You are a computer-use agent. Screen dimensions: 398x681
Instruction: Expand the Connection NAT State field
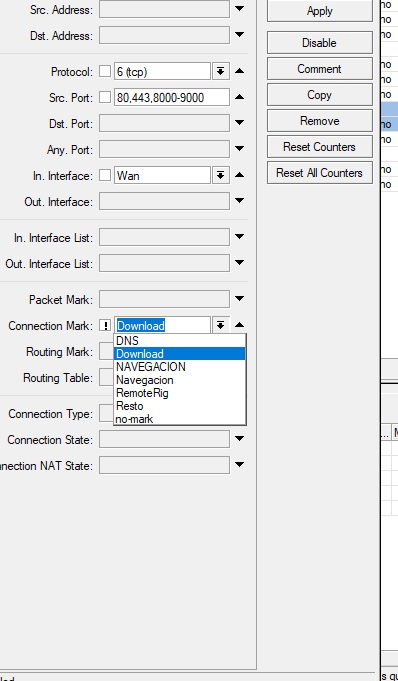(x=239, y=465)
